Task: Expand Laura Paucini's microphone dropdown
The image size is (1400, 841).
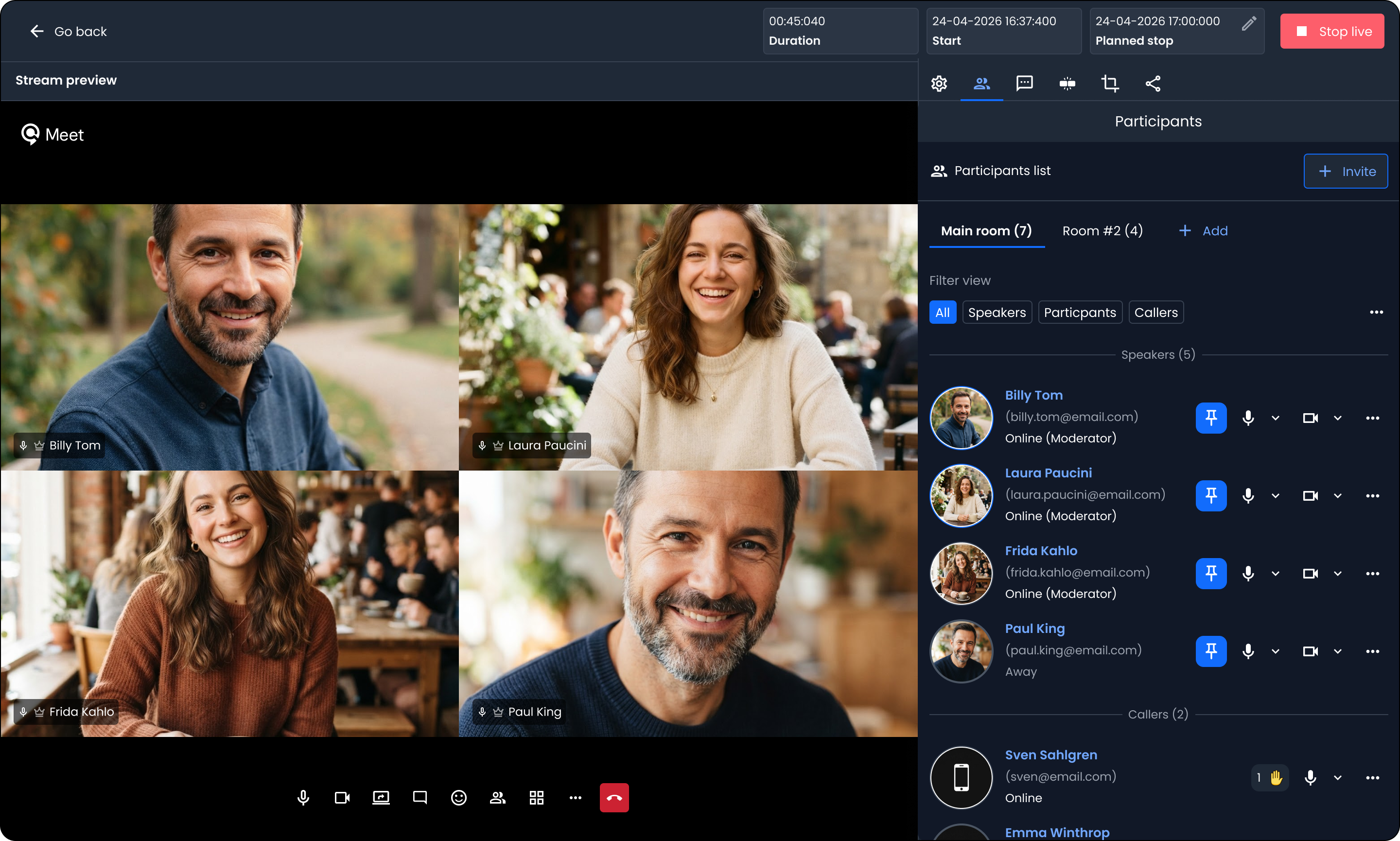Action: (x=1276, y=496)
